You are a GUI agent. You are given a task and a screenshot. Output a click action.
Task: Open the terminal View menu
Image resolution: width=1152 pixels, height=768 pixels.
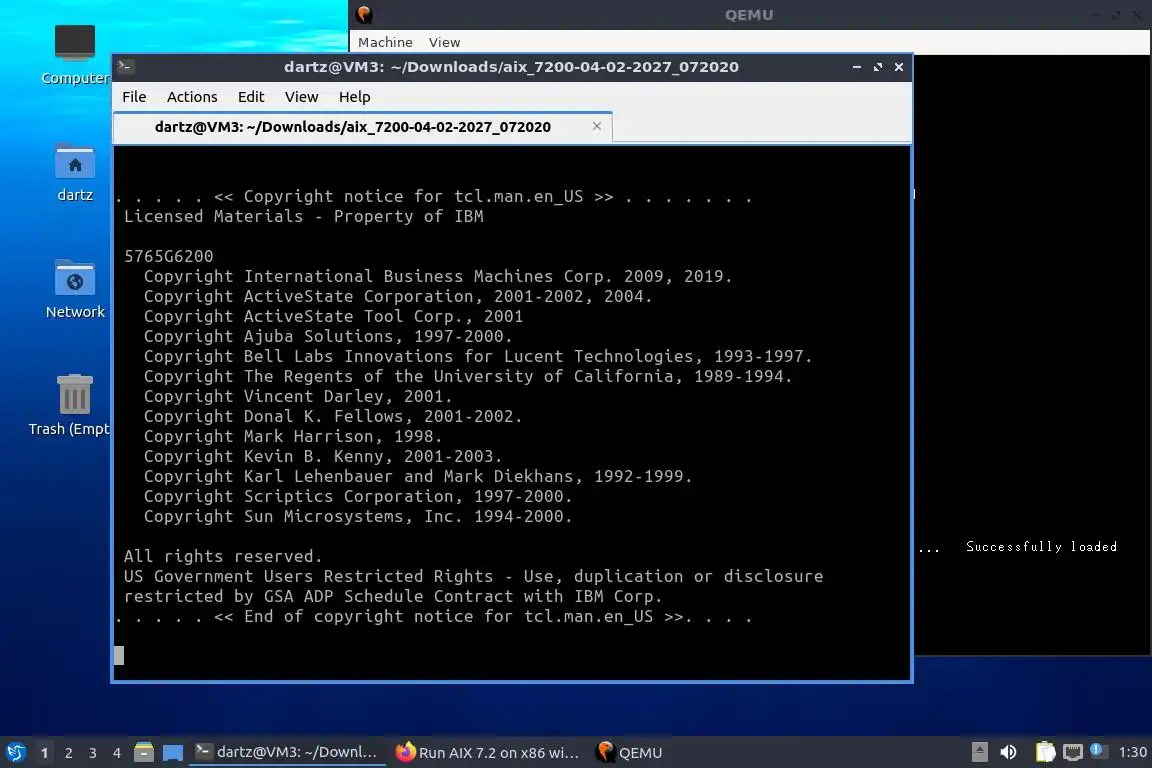(x=301, y=97)
